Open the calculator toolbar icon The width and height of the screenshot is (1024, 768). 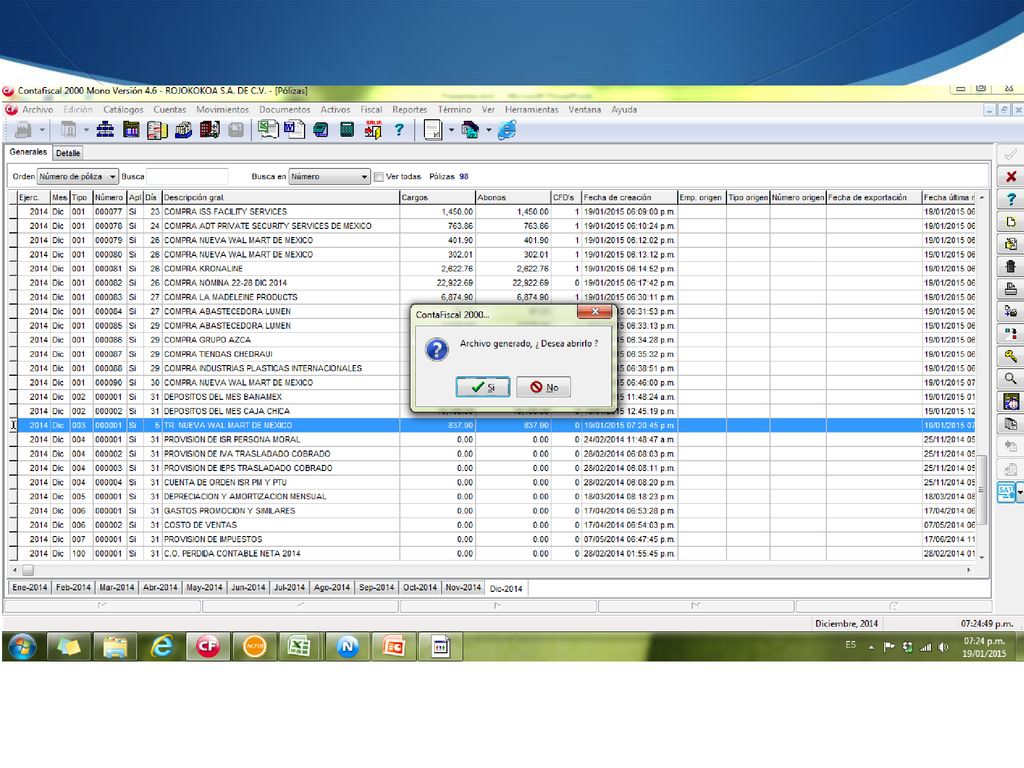[x=347, y=130]
